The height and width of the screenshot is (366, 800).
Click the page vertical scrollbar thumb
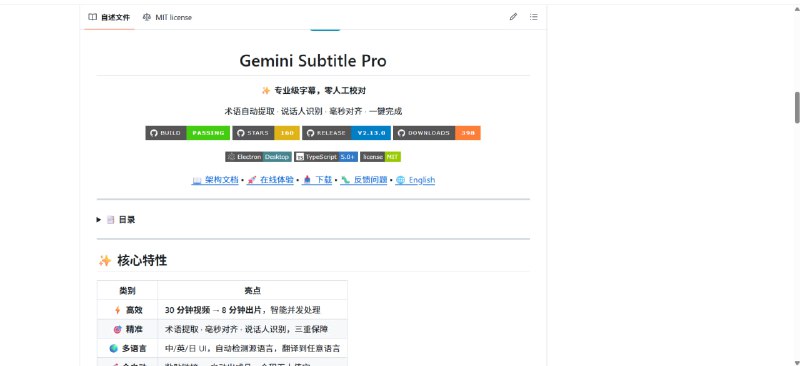pos(797,107)
